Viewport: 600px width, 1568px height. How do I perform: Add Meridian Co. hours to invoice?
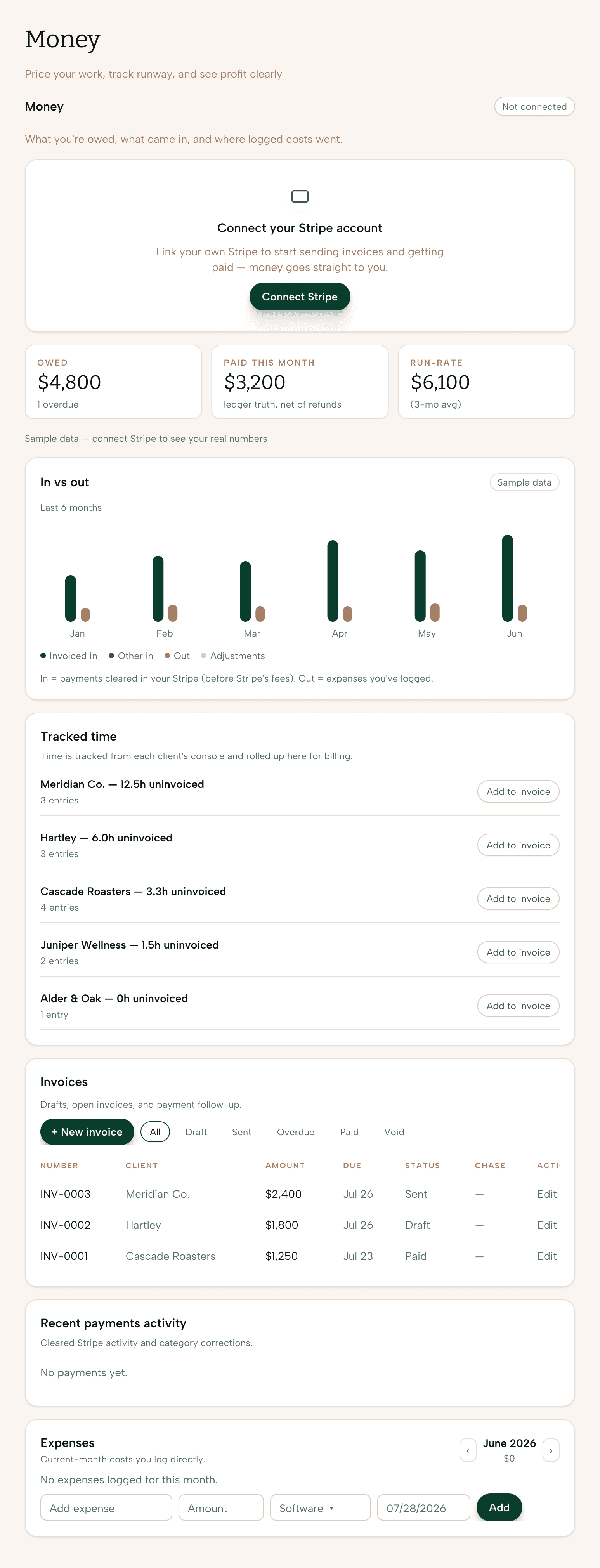[x=518, y=791]
